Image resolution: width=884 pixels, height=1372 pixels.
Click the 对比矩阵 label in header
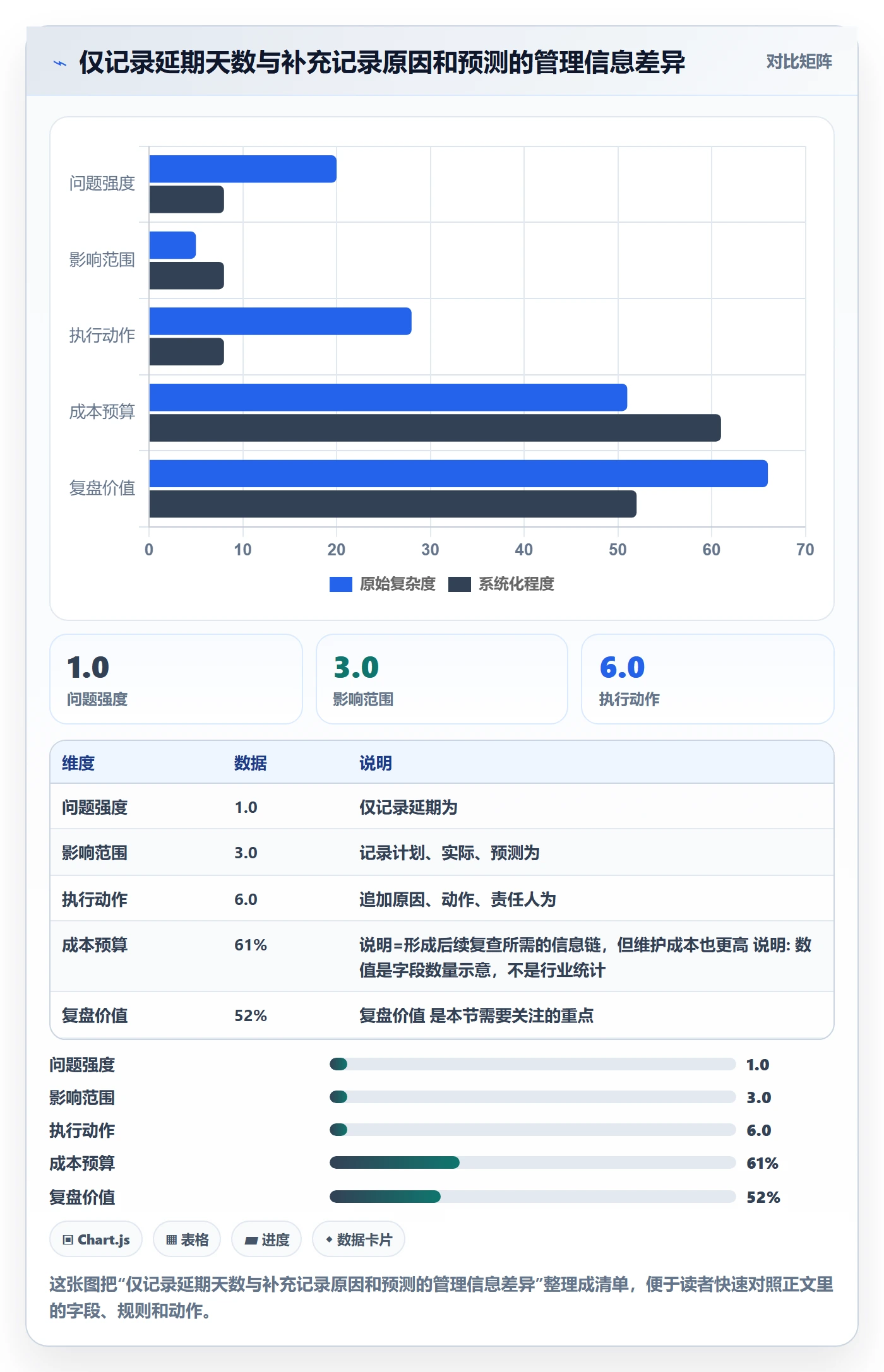tap(799, 61)
